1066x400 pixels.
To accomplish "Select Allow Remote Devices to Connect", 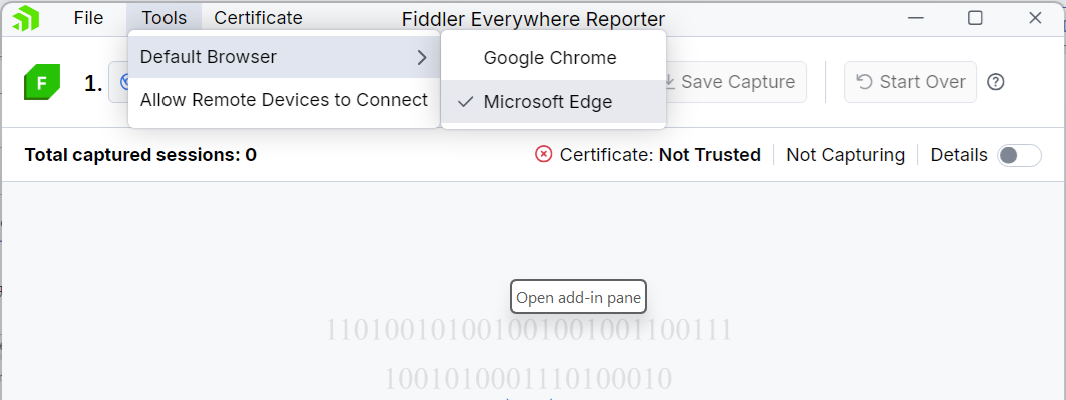I will click(283, 101).
